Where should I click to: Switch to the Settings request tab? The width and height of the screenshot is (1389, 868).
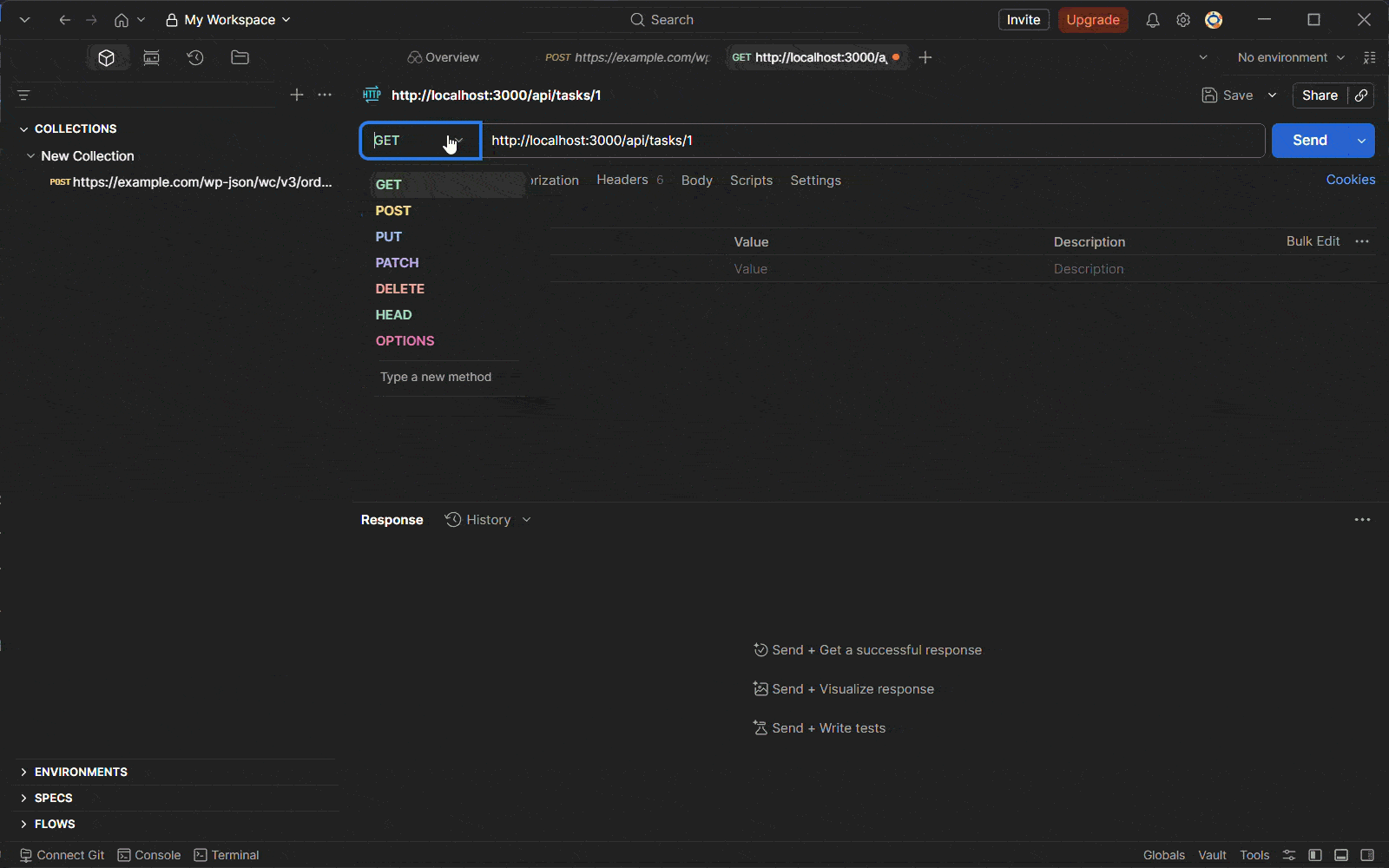point(815,181)
